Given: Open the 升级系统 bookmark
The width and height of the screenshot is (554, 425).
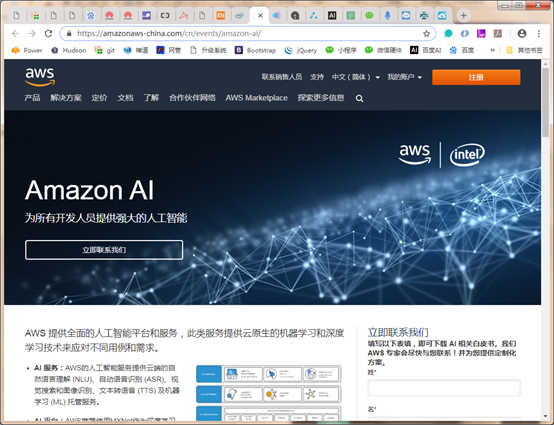Looking at the screenshot, I should click(x=208, y=51).
